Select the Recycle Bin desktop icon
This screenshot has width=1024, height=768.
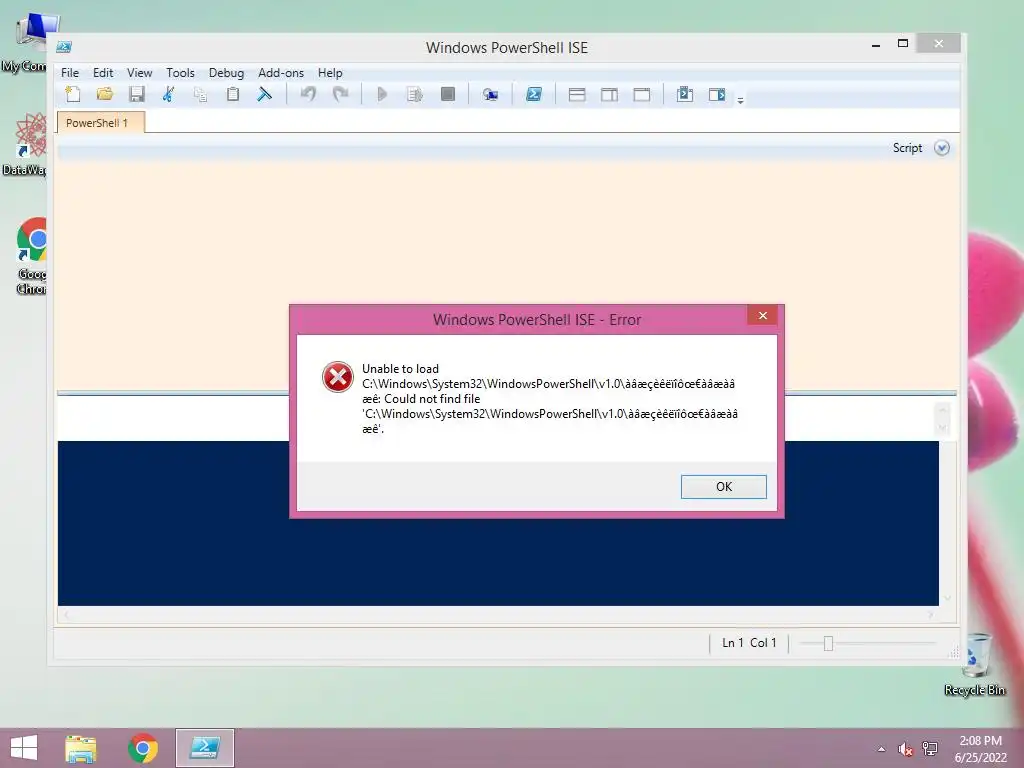point(975,664)
